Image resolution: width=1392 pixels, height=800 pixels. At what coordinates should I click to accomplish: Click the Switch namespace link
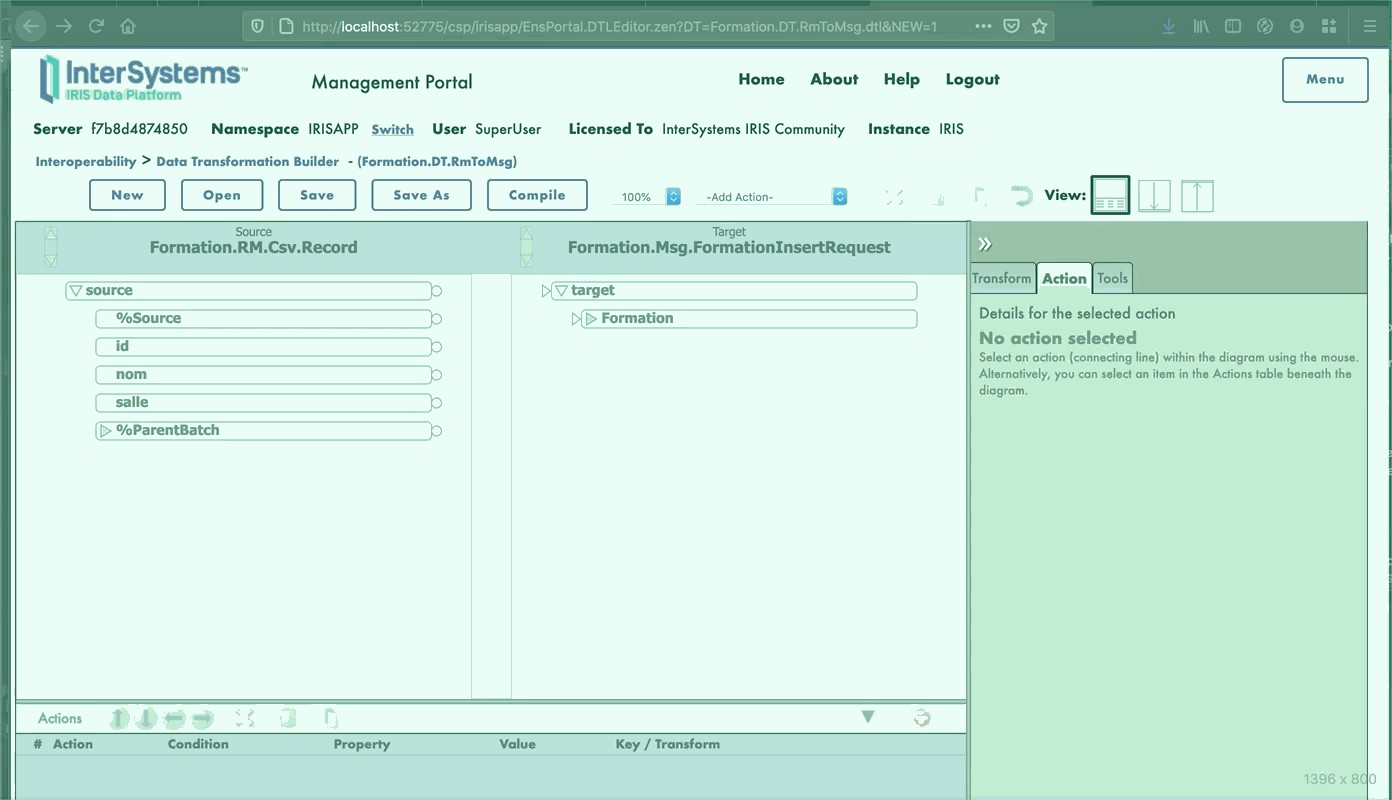392,130
